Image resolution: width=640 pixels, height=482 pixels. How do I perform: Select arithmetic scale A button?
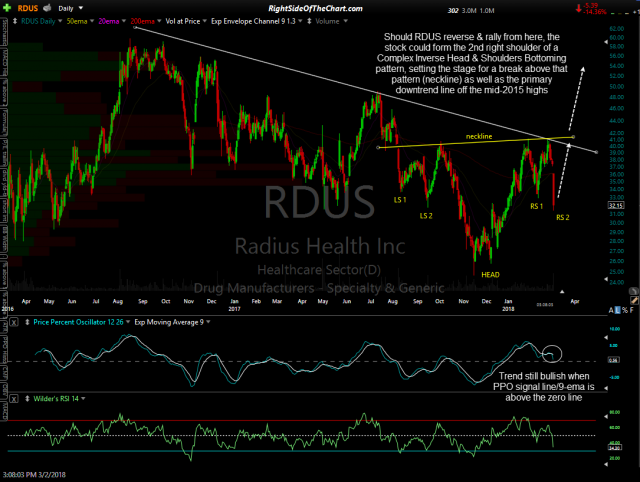point(611,310)
